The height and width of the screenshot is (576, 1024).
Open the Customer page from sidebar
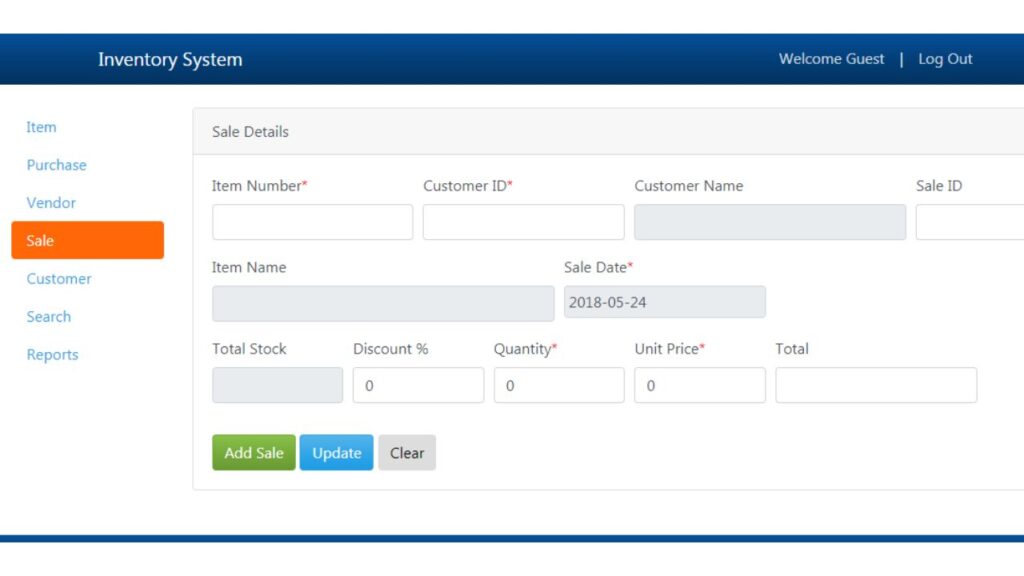(x=59, y=278)
